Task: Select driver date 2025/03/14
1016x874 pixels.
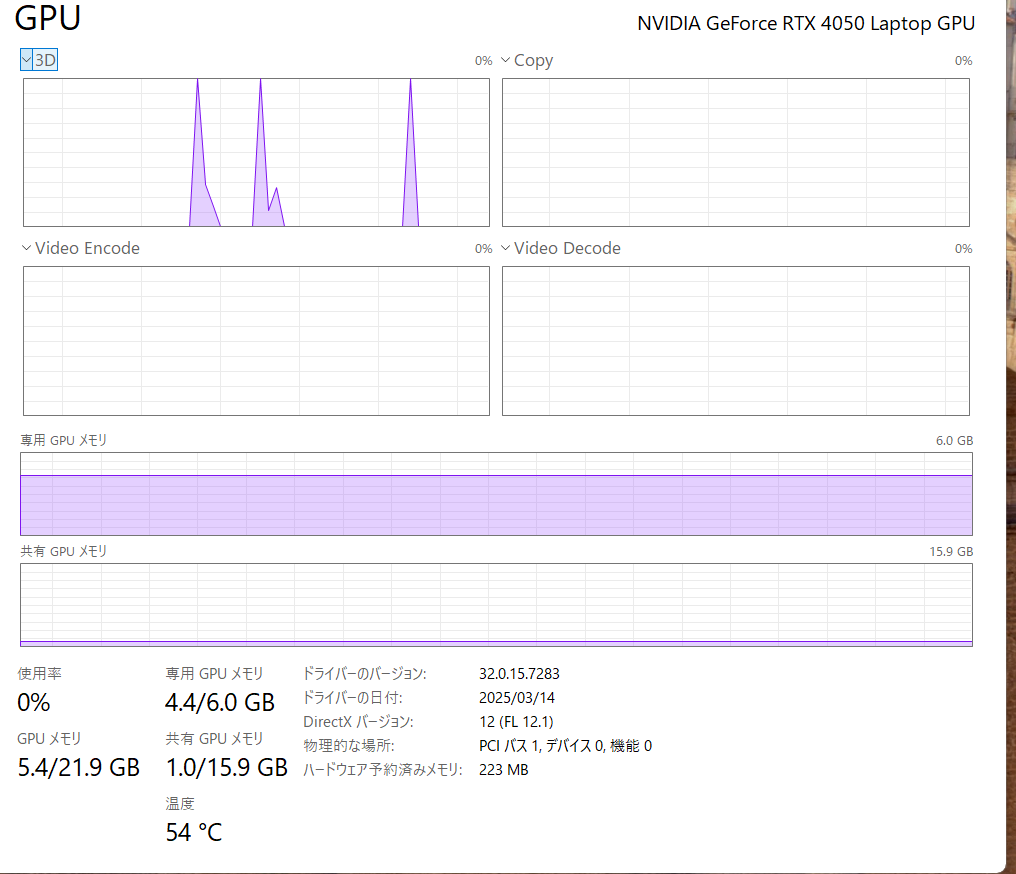Action: (x=516, y=698)
